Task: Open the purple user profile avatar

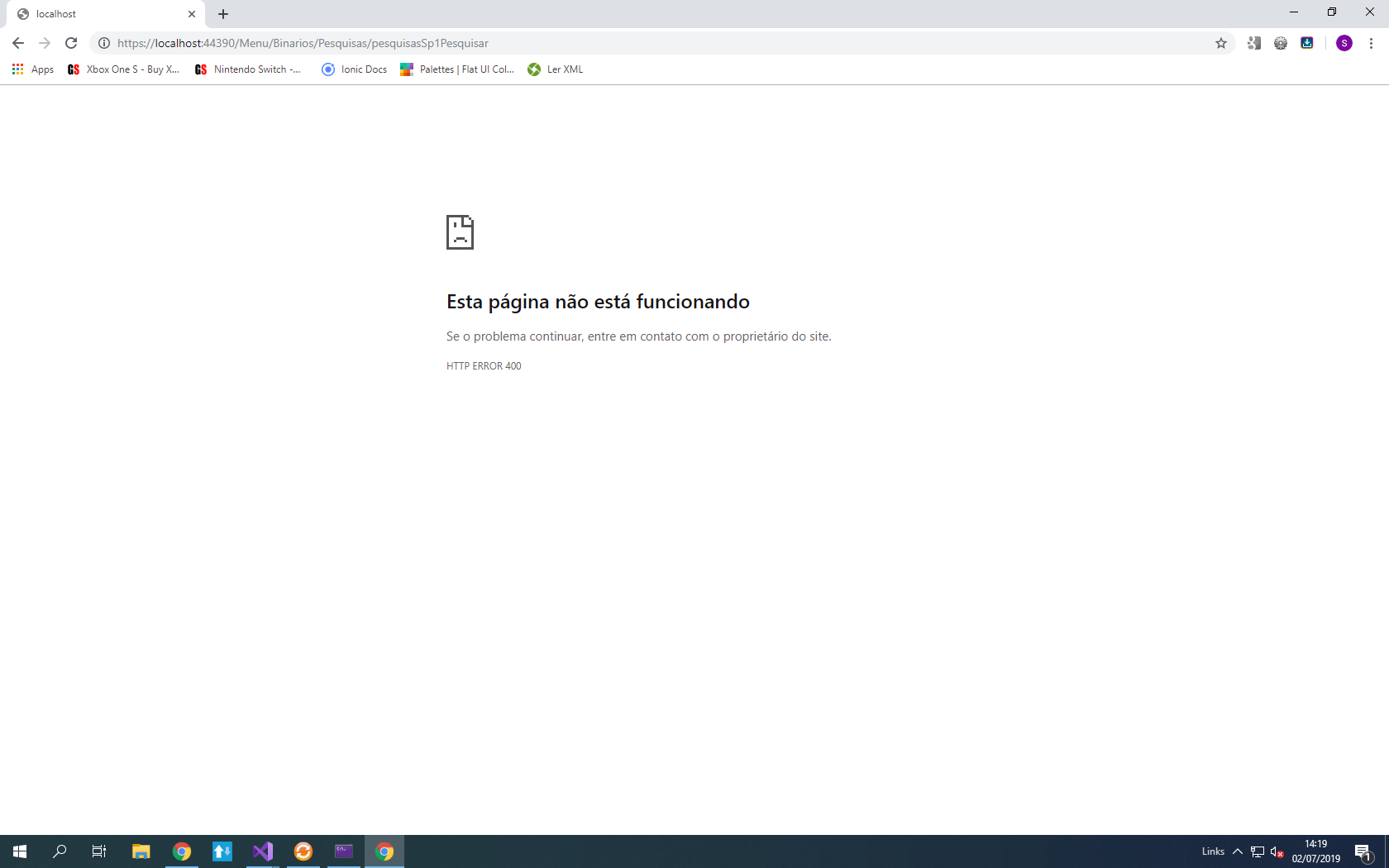Action: [x=1344, y=43]
